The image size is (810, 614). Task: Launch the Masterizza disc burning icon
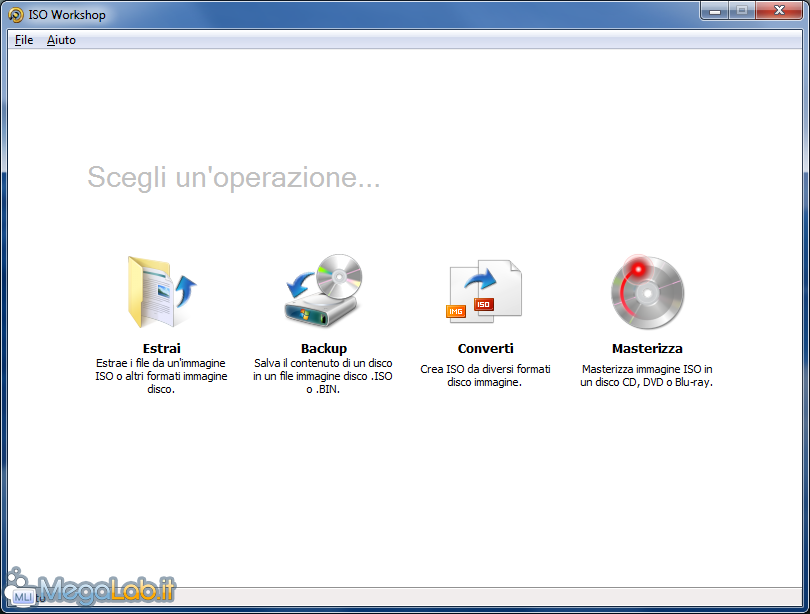click(647, 292)
